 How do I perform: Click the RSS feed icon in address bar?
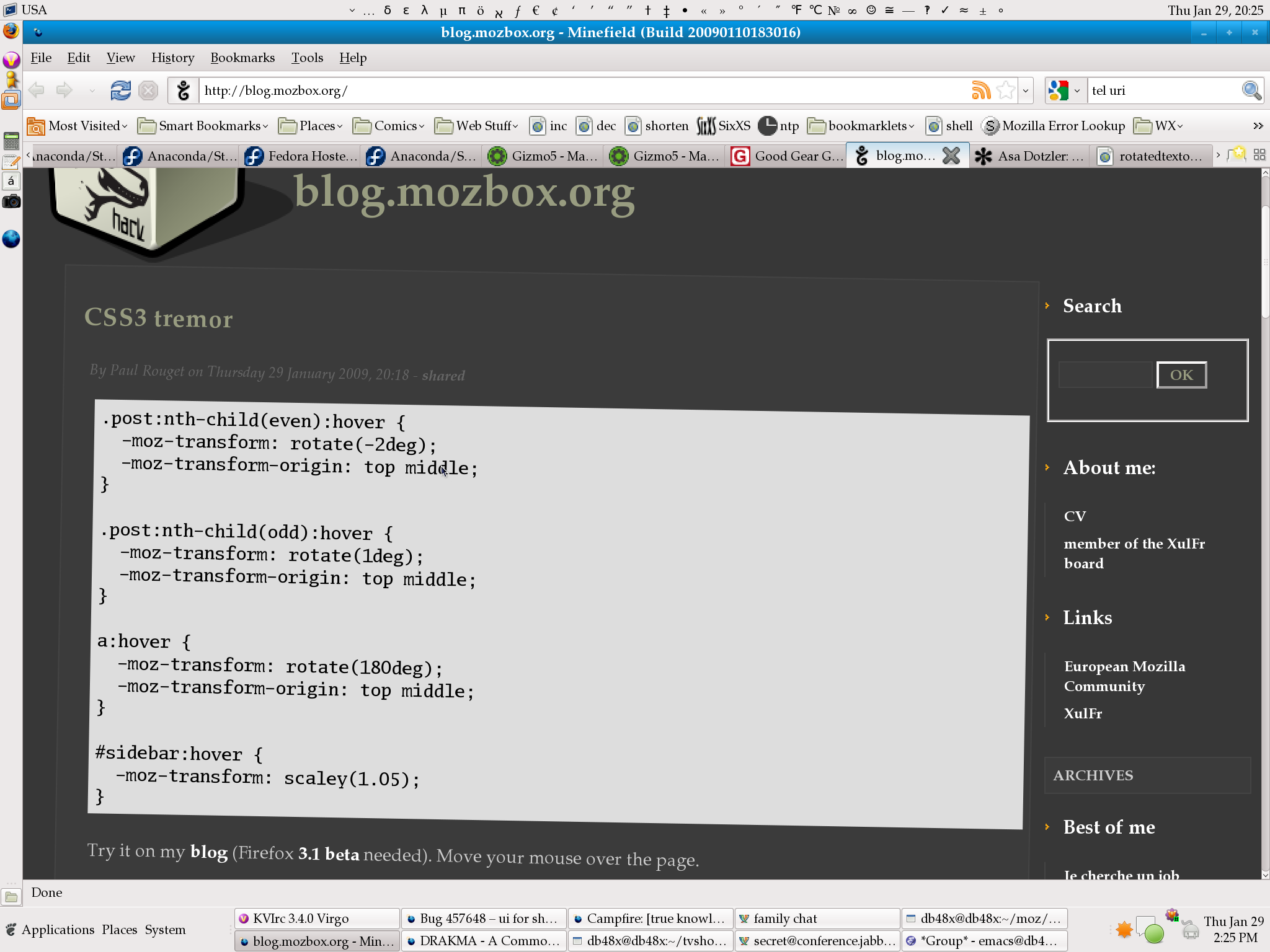981,90
